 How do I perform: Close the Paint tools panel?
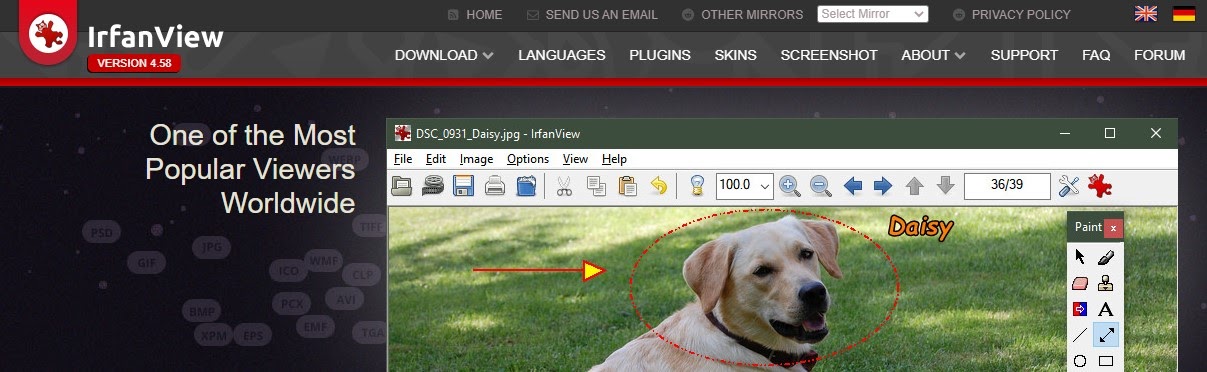tap(1114, 228)
